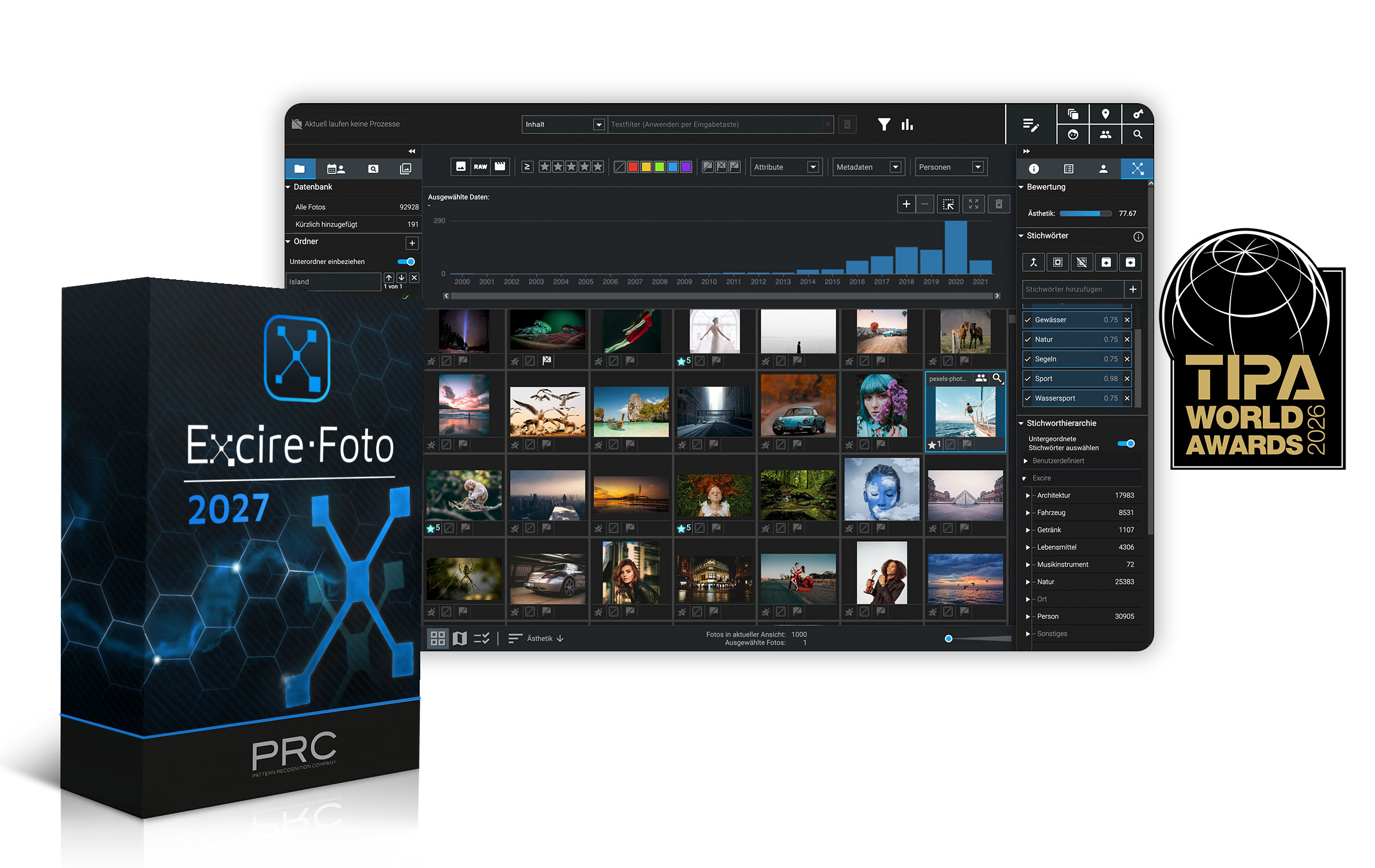1375x868 pixels.
Task: Switch to grid view in bottom bar
Action: (438, 639)
